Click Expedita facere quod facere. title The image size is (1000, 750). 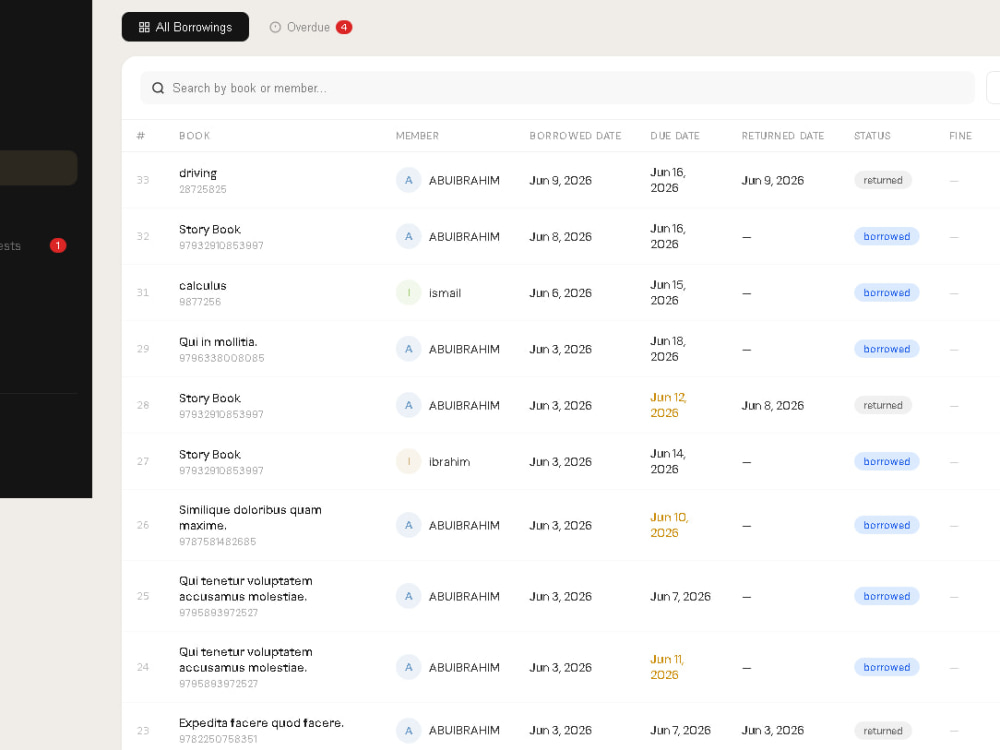[261, 723]
